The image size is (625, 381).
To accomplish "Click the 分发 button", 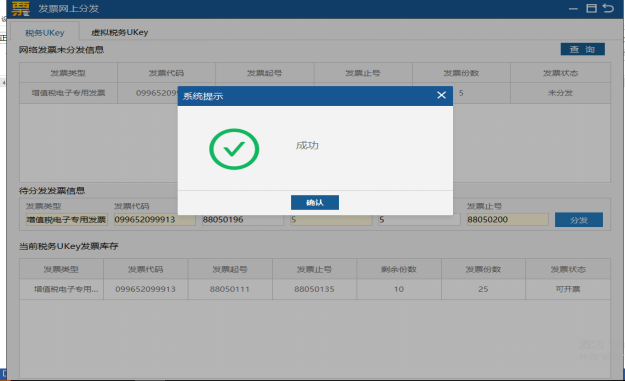I will click(579, 220).
